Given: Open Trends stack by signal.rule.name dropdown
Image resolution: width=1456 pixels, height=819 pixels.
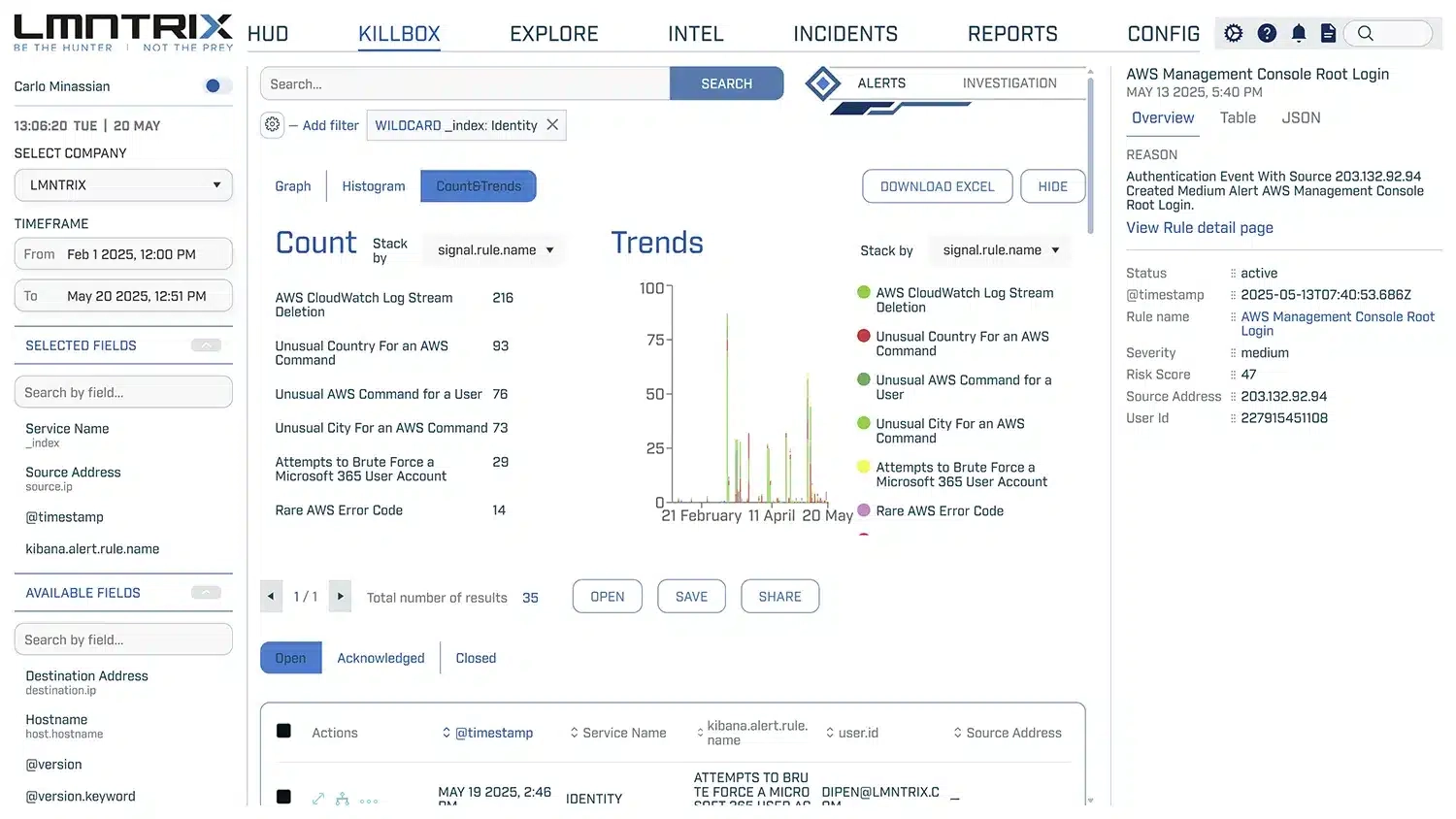Looking at the screenshot, I should point(1001,249).
